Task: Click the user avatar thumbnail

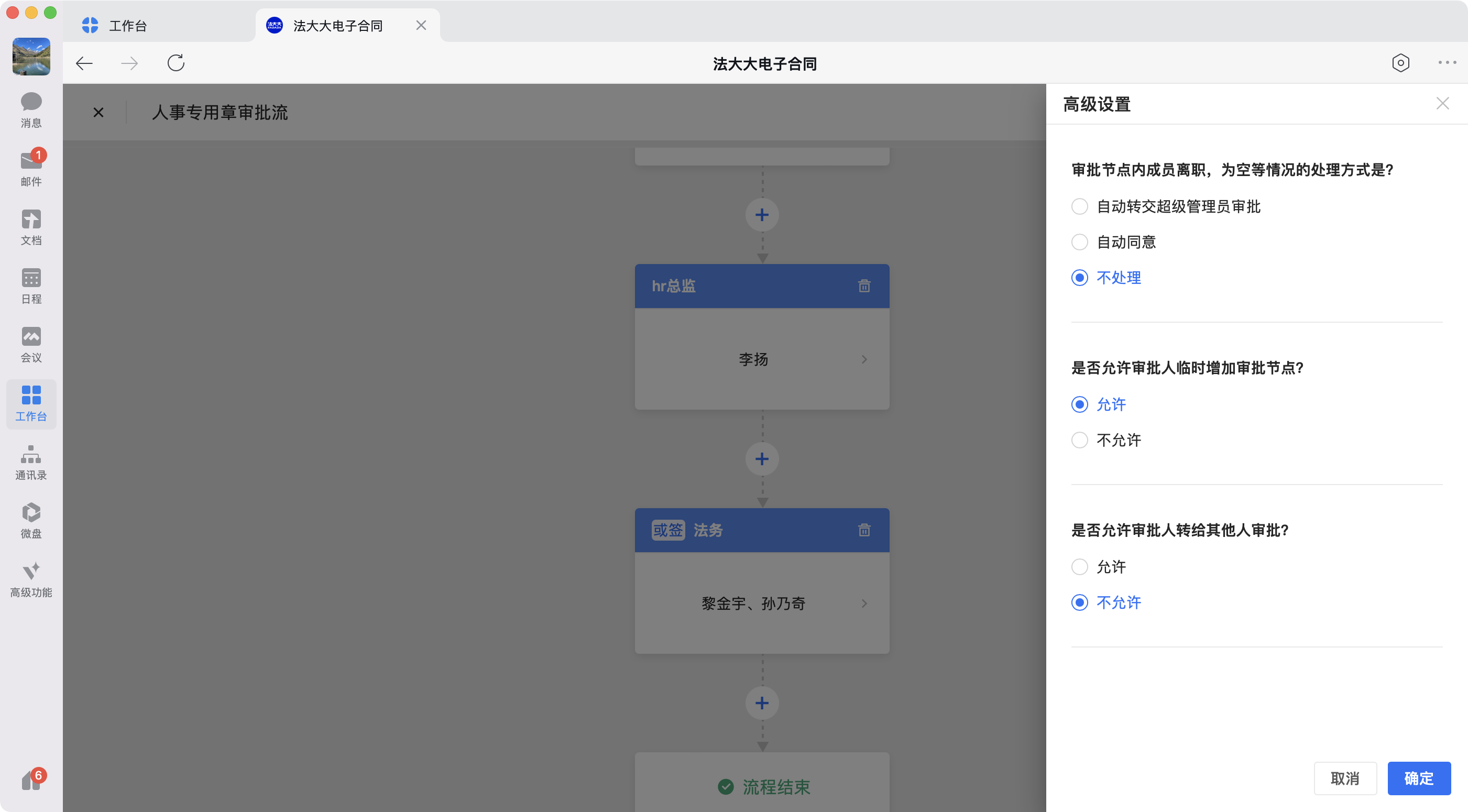Action: pyautogui.click(x=31, y=56)
